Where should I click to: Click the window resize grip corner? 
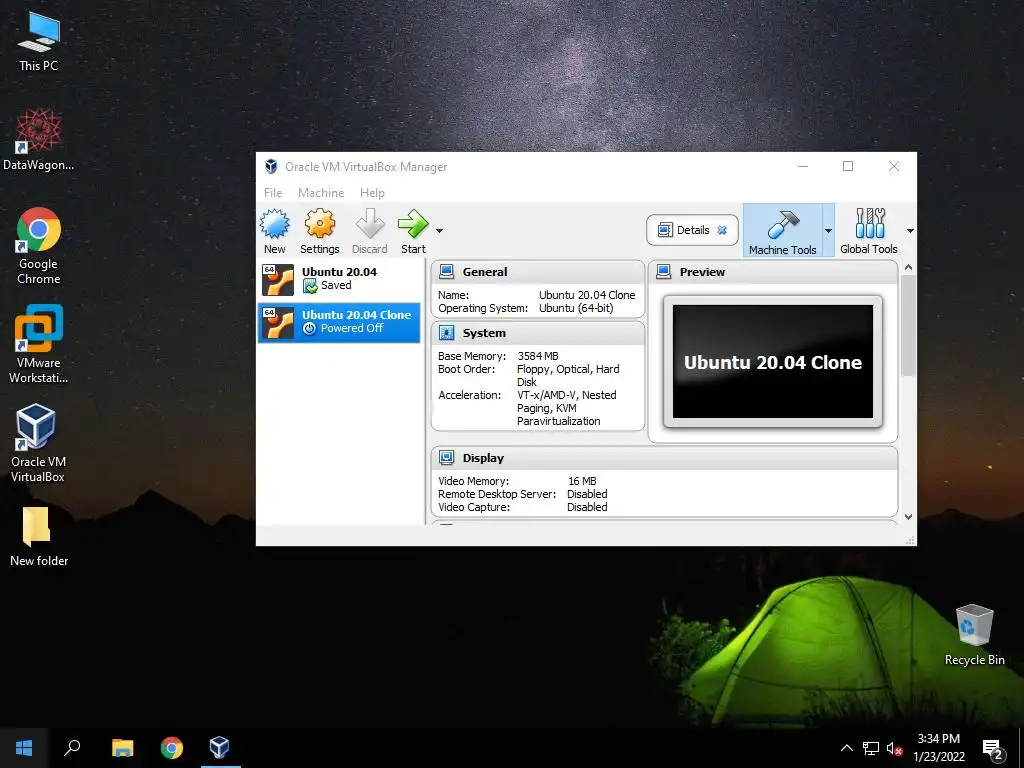point(910,540)
